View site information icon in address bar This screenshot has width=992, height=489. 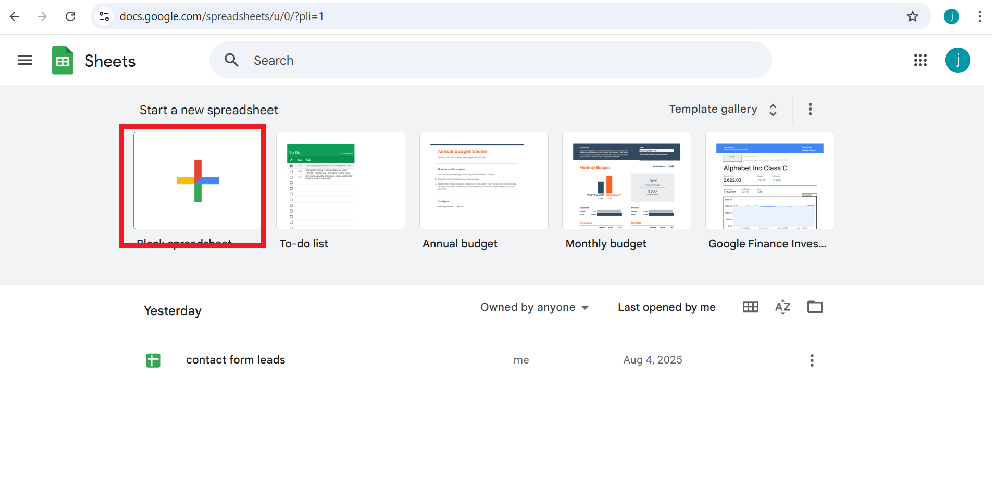[104, 16]
